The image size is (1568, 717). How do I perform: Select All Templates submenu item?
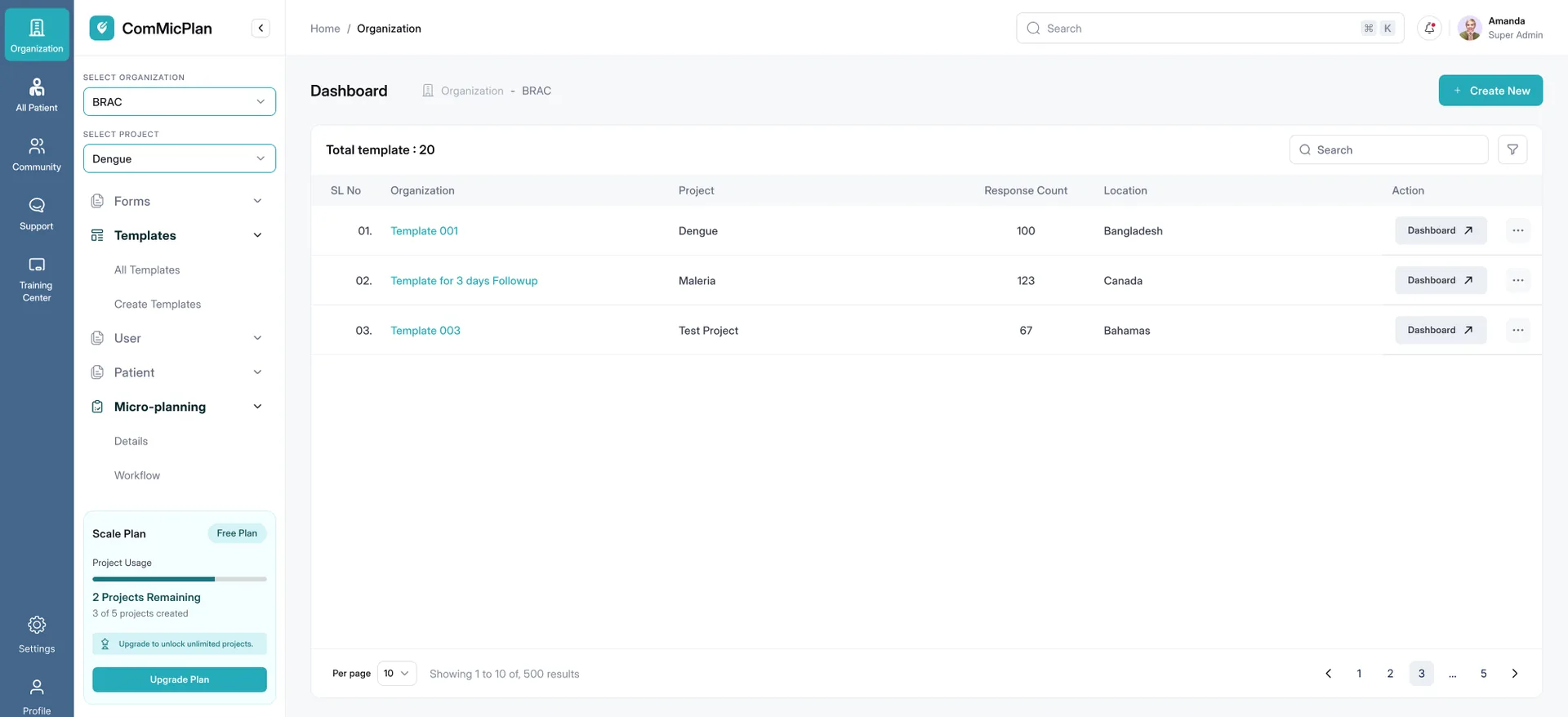click(147, 269)
